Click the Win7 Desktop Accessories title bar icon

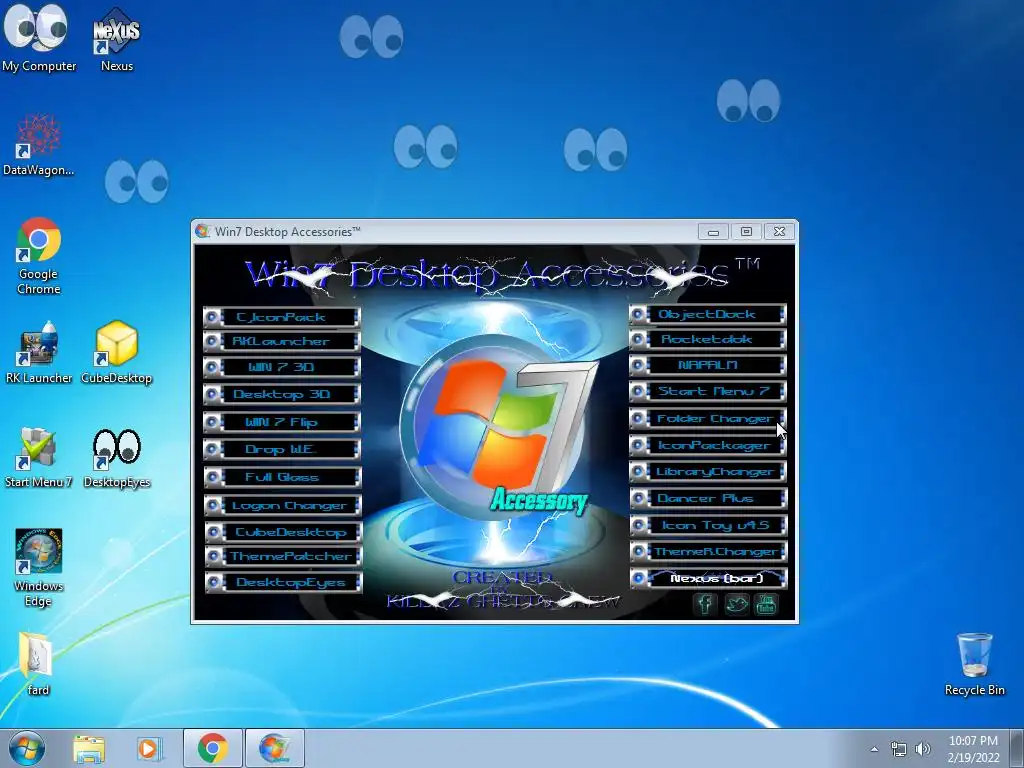203,231
